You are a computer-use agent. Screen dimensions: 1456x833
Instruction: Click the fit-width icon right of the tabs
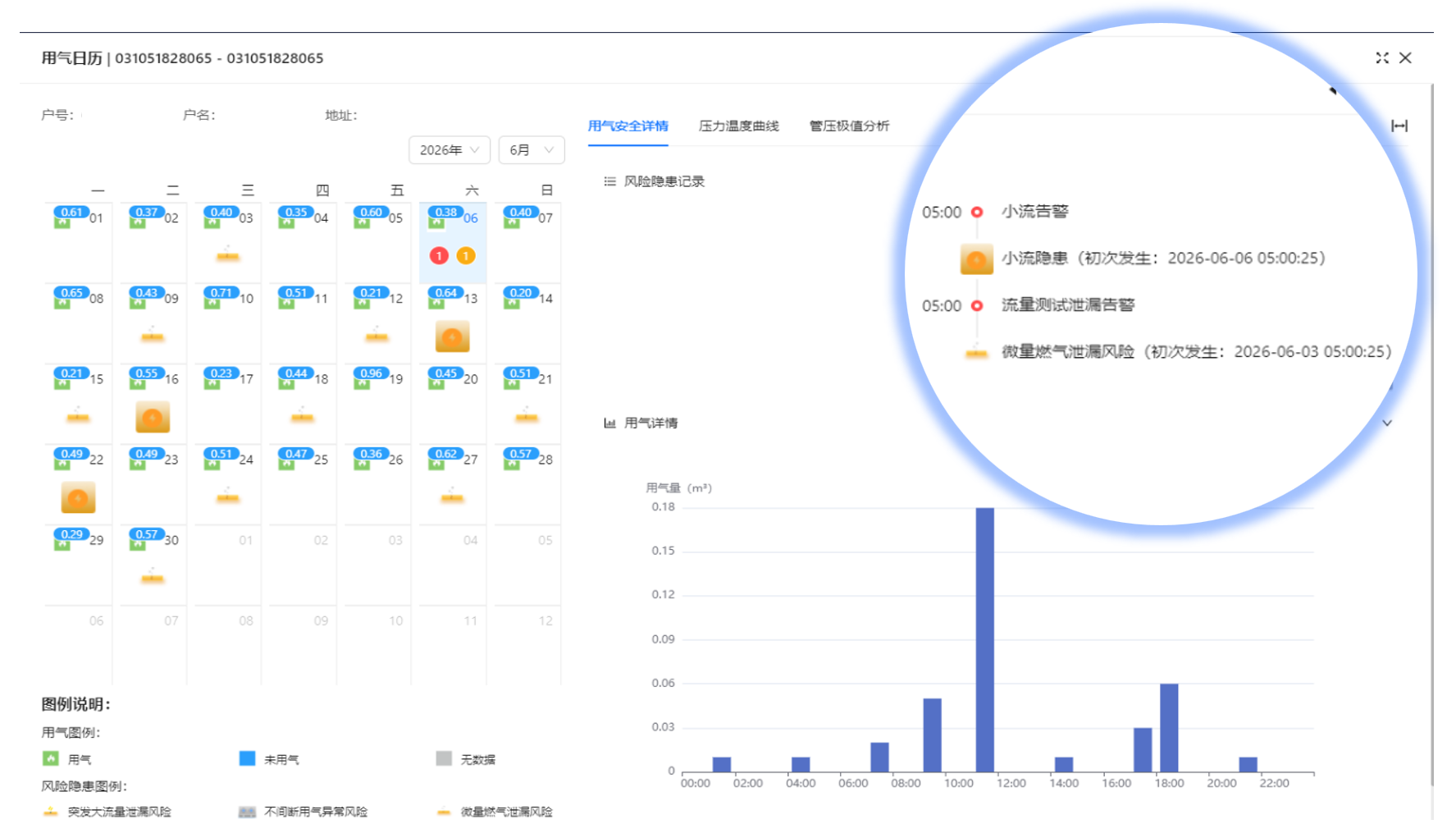[x=1399, y=126]
